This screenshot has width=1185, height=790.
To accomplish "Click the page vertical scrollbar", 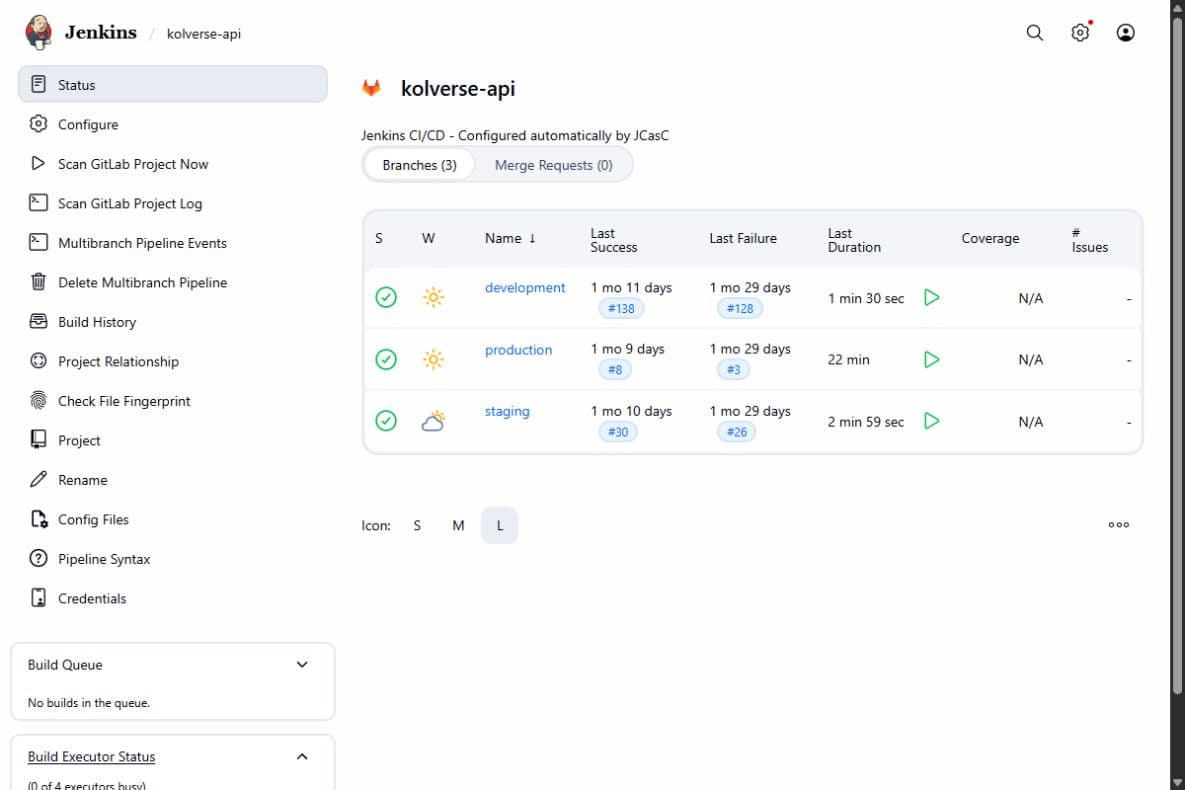I will click(x=1177, y=355).
